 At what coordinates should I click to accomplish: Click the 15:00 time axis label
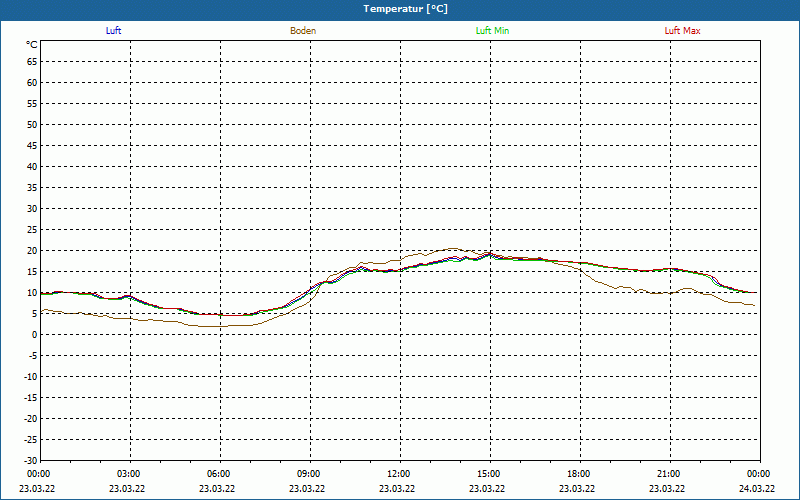[490, 474]
